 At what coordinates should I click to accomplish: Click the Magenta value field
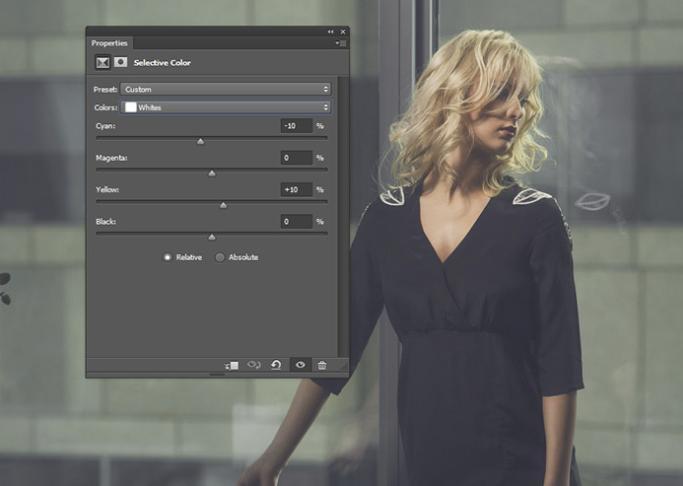click(x=296, y=158)
